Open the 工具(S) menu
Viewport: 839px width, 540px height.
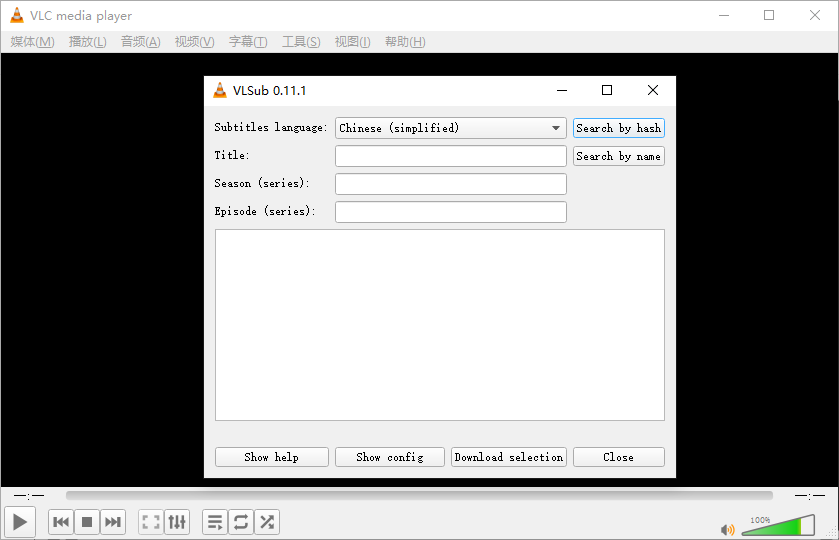pos(301,42)
